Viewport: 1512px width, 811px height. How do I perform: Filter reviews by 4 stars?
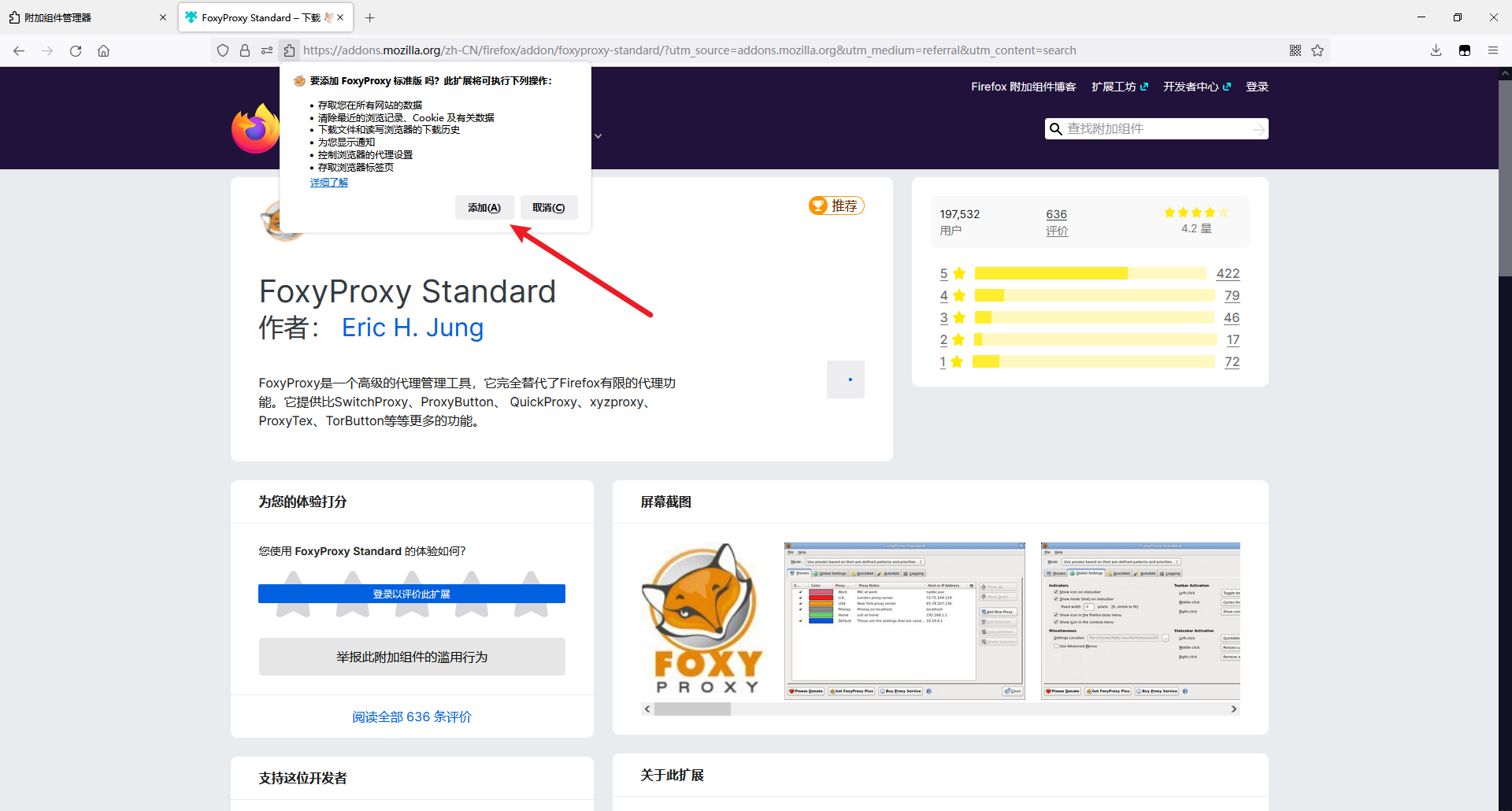point(952,295)
